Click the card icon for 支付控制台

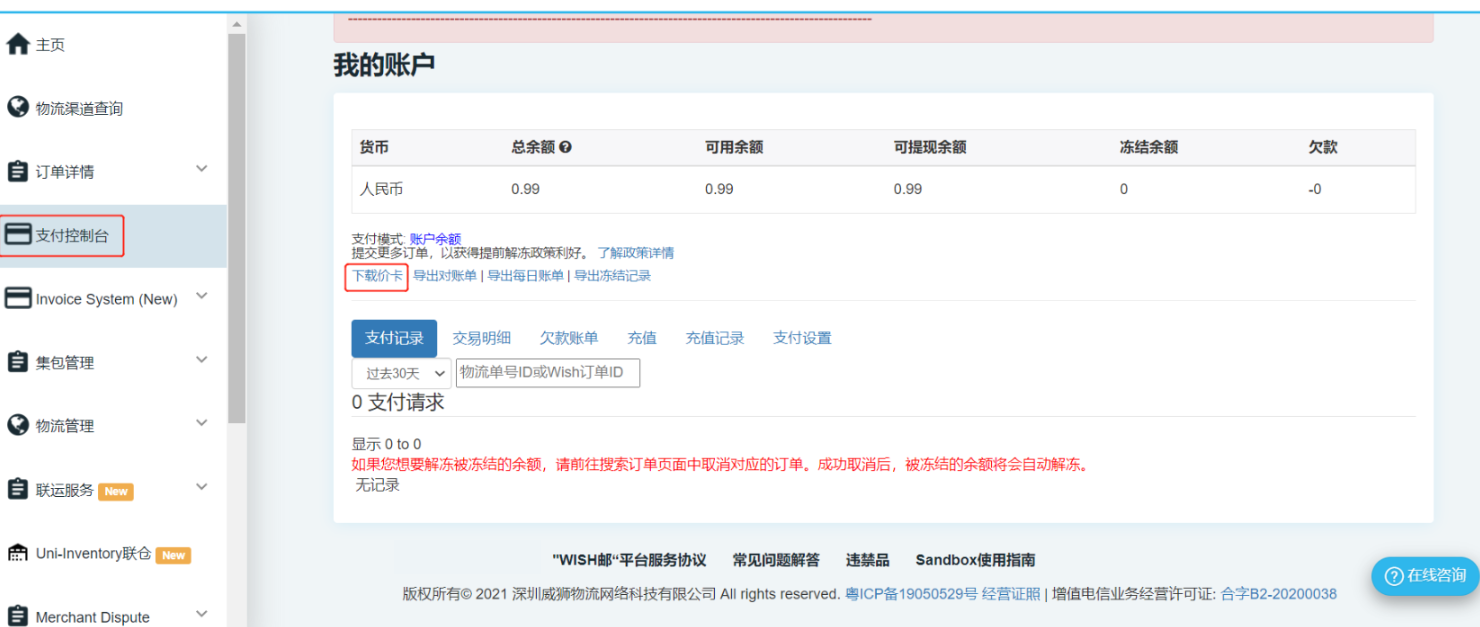click(x=18, y=235)
